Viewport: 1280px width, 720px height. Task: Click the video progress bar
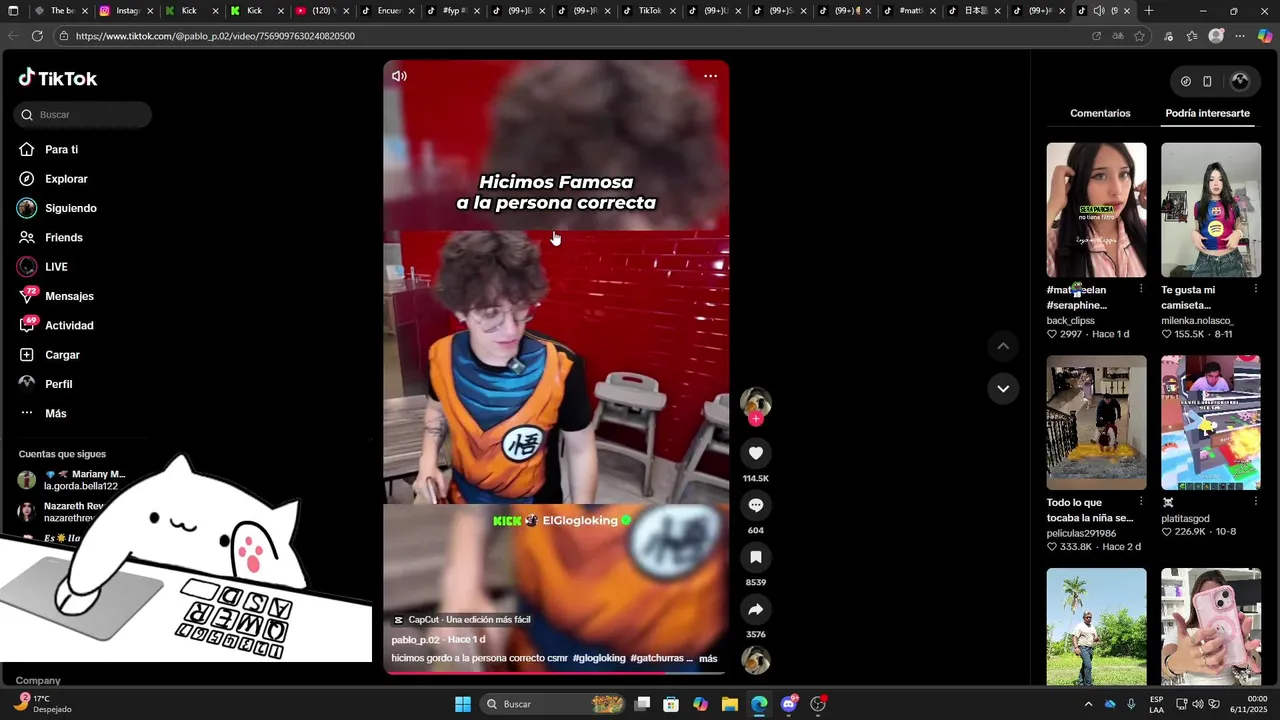tap(556, 673)
